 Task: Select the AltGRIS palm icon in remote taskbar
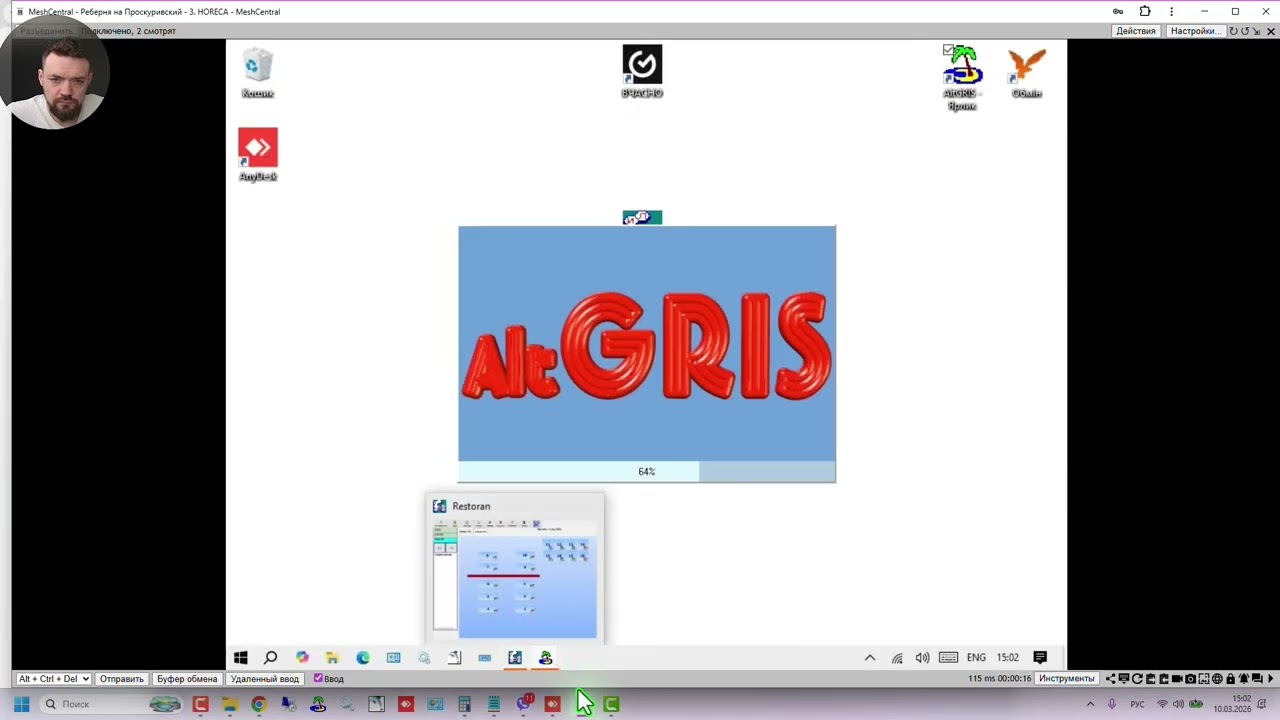545,657
